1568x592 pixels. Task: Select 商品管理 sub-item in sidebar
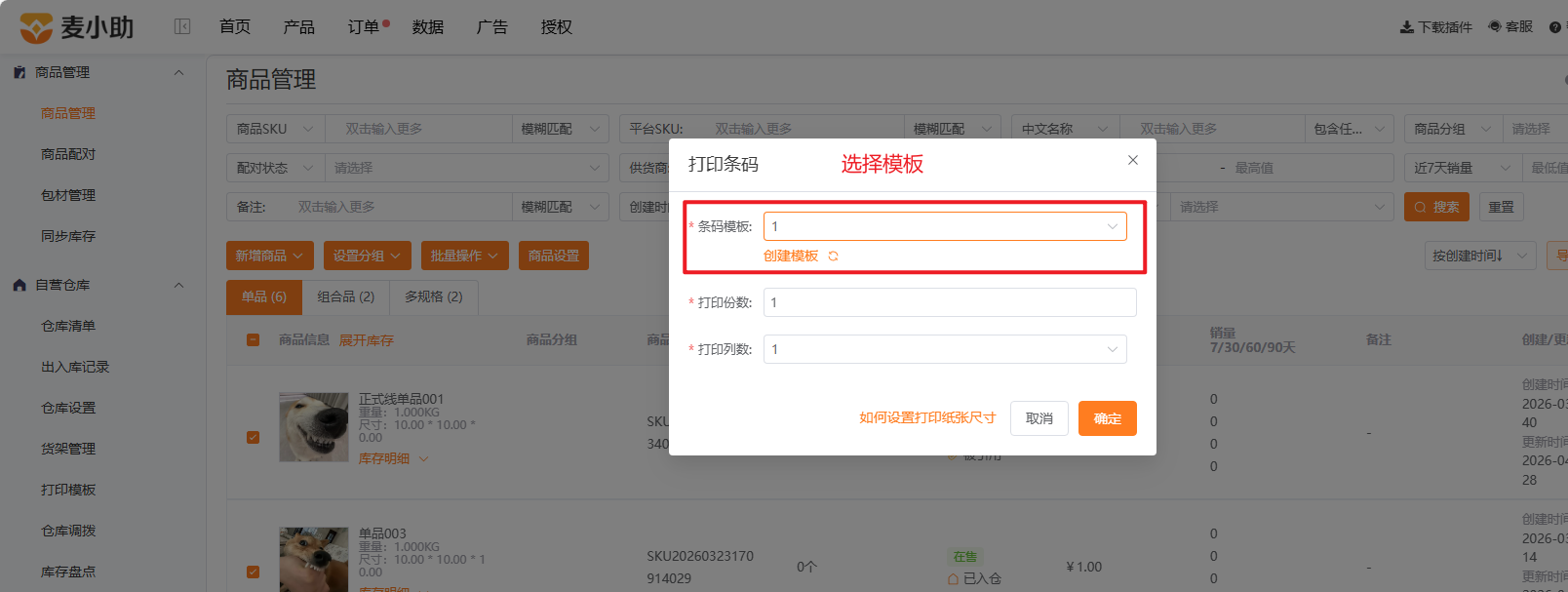click(68, 113)
